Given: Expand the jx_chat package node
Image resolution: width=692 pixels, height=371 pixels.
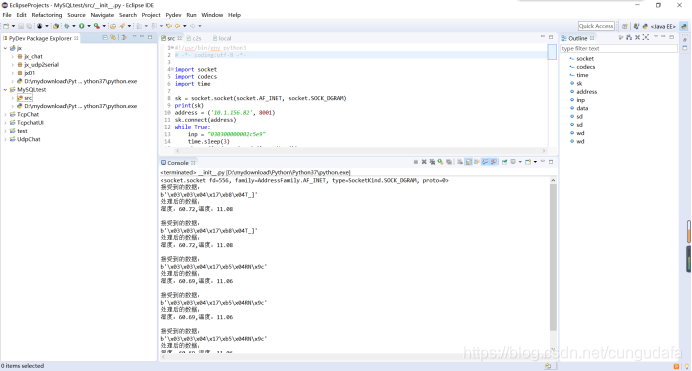Looking at the screenshot, I should click(12, 56).
